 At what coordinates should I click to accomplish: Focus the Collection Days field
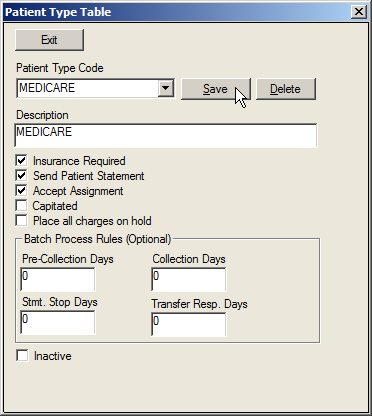coord(189,279)
